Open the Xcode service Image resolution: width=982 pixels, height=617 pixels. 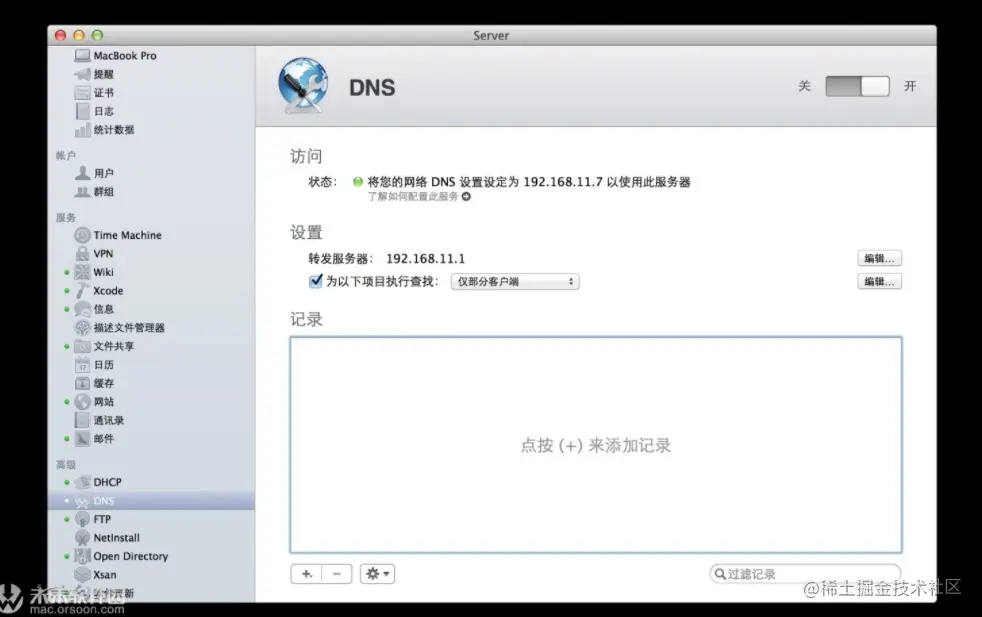(99, 291)
